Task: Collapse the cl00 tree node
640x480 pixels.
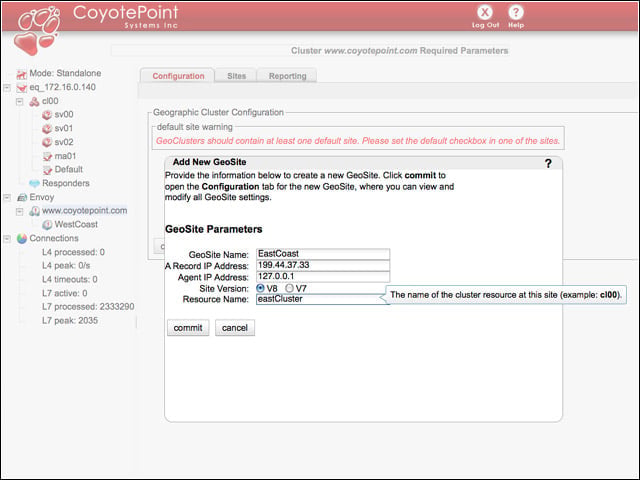Action: 20,101
